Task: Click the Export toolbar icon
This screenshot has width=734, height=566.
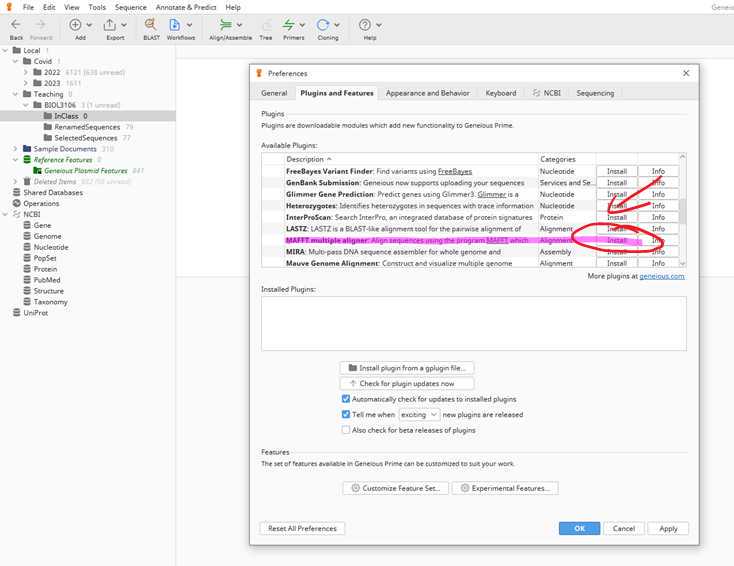Action: coord(110,25)
